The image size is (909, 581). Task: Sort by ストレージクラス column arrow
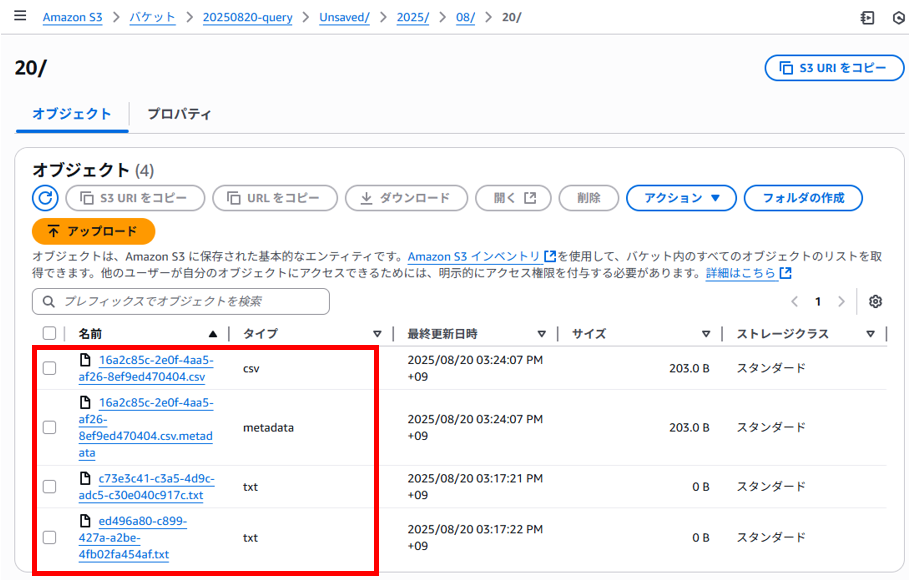click(x=870, y=334)
